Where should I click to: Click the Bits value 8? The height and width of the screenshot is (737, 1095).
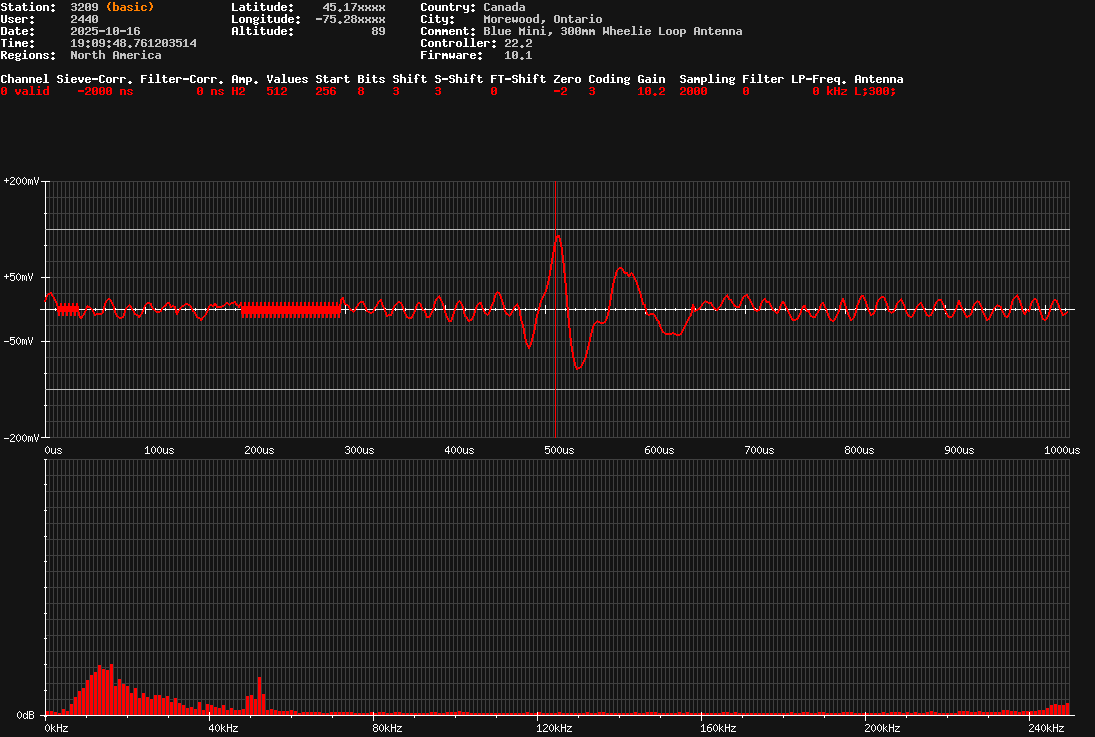coord(361,90)
